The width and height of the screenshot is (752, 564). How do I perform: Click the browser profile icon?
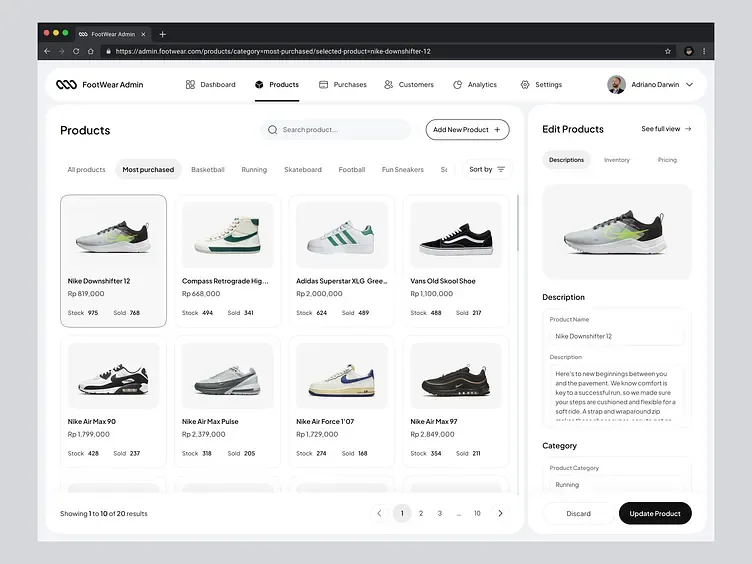point(689,51)
